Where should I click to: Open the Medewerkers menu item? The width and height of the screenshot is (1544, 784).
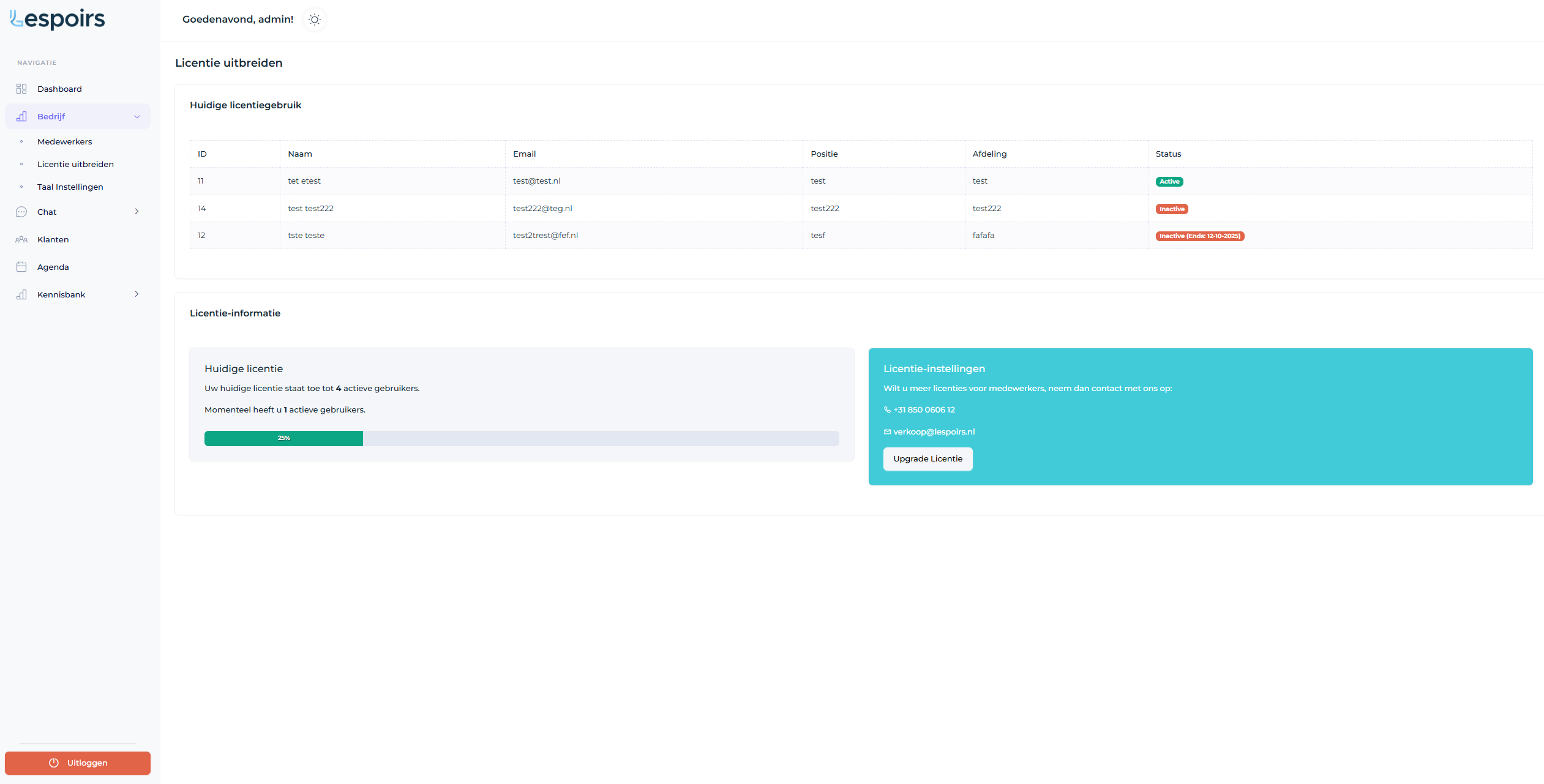pyautogui.click(x=64, y=141)
